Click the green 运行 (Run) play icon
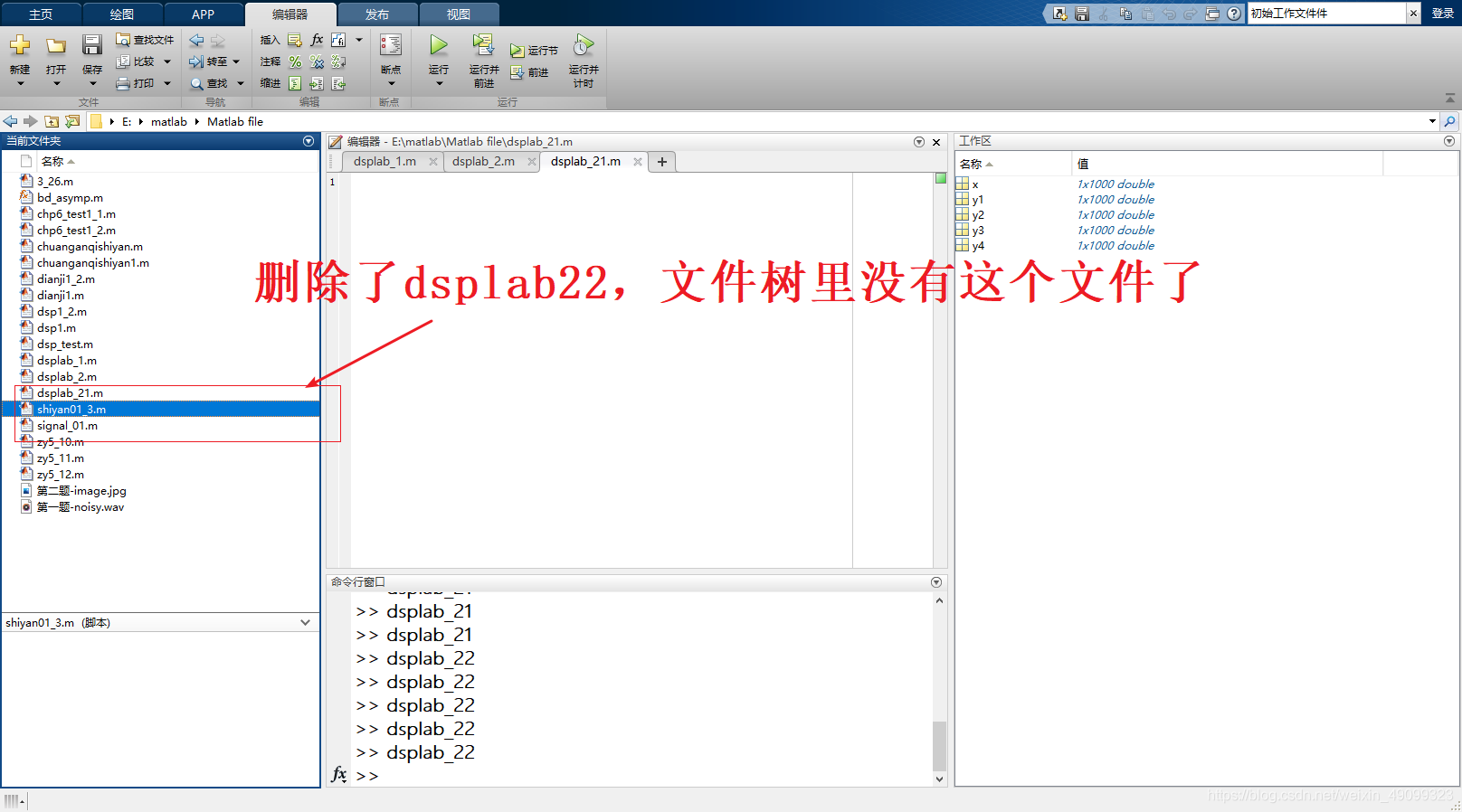The width and height of the screenshot is (1462, 812). [439, 45]
